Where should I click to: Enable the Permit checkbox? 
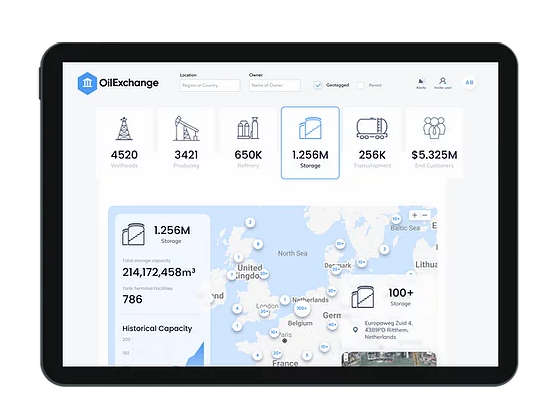coord(360,85)
